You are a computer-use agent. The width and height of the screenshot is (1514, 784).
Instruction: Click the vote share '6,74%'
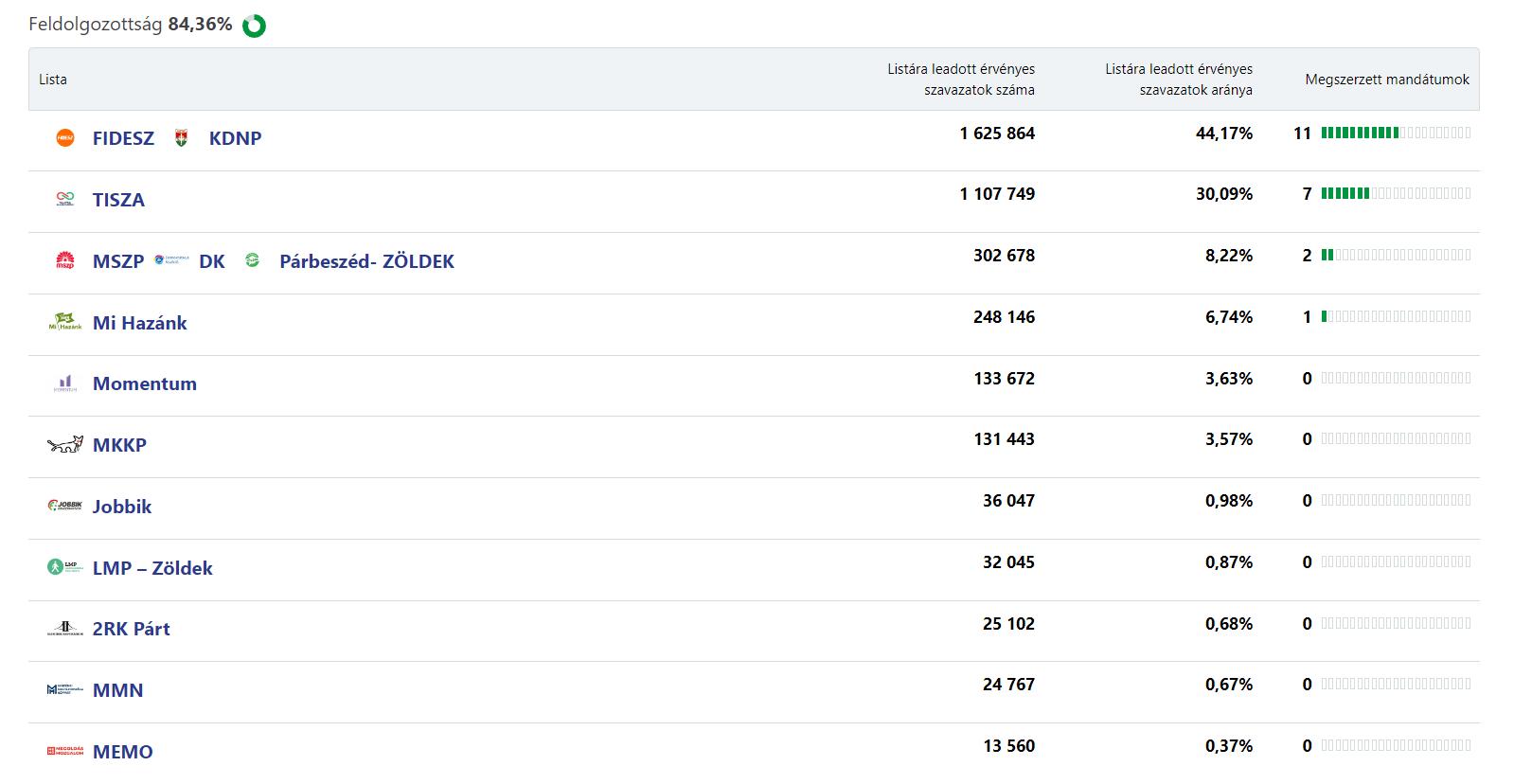pos(1229,317)
